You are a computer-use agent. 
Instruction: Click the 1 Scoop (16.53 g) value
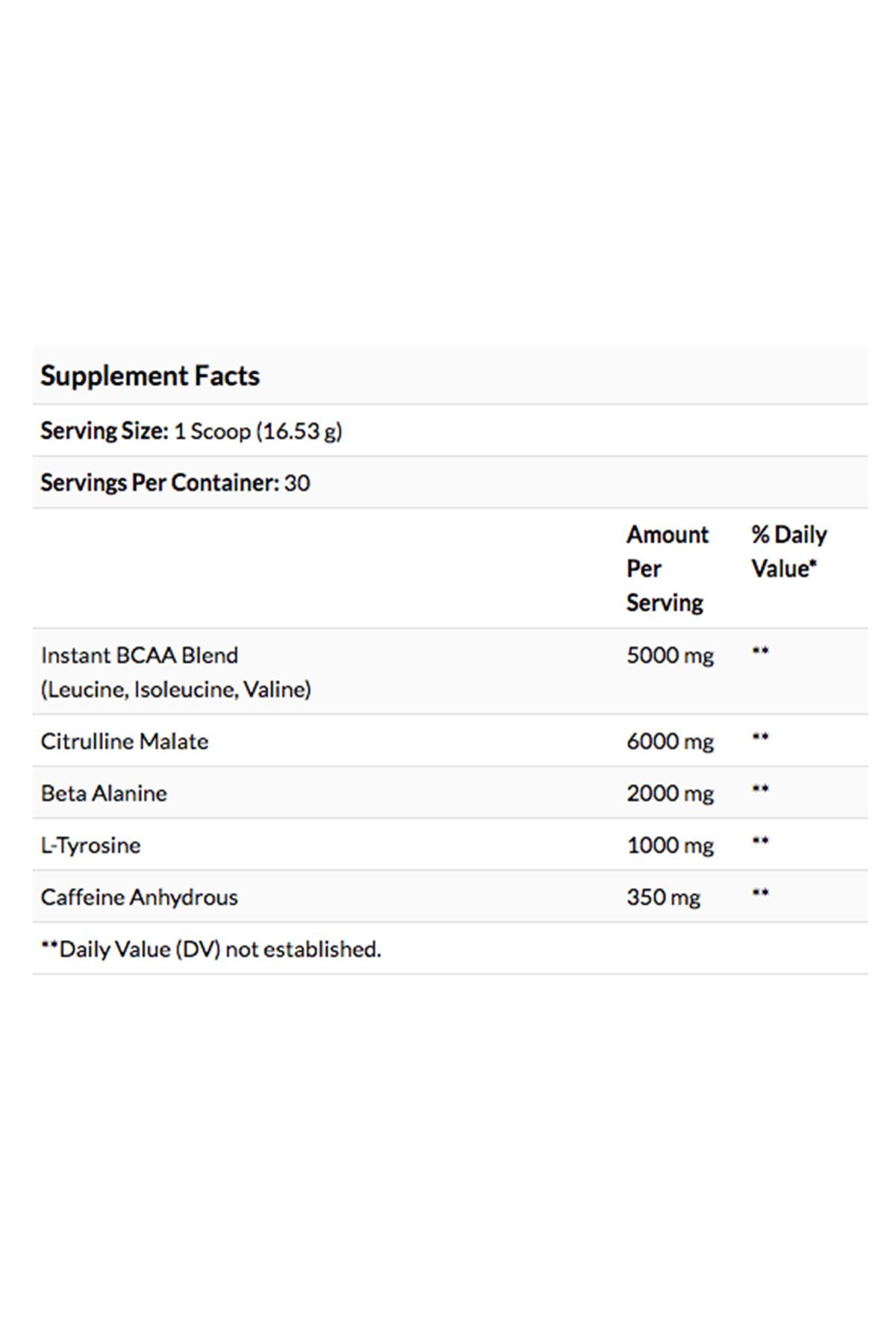point(258,432)
